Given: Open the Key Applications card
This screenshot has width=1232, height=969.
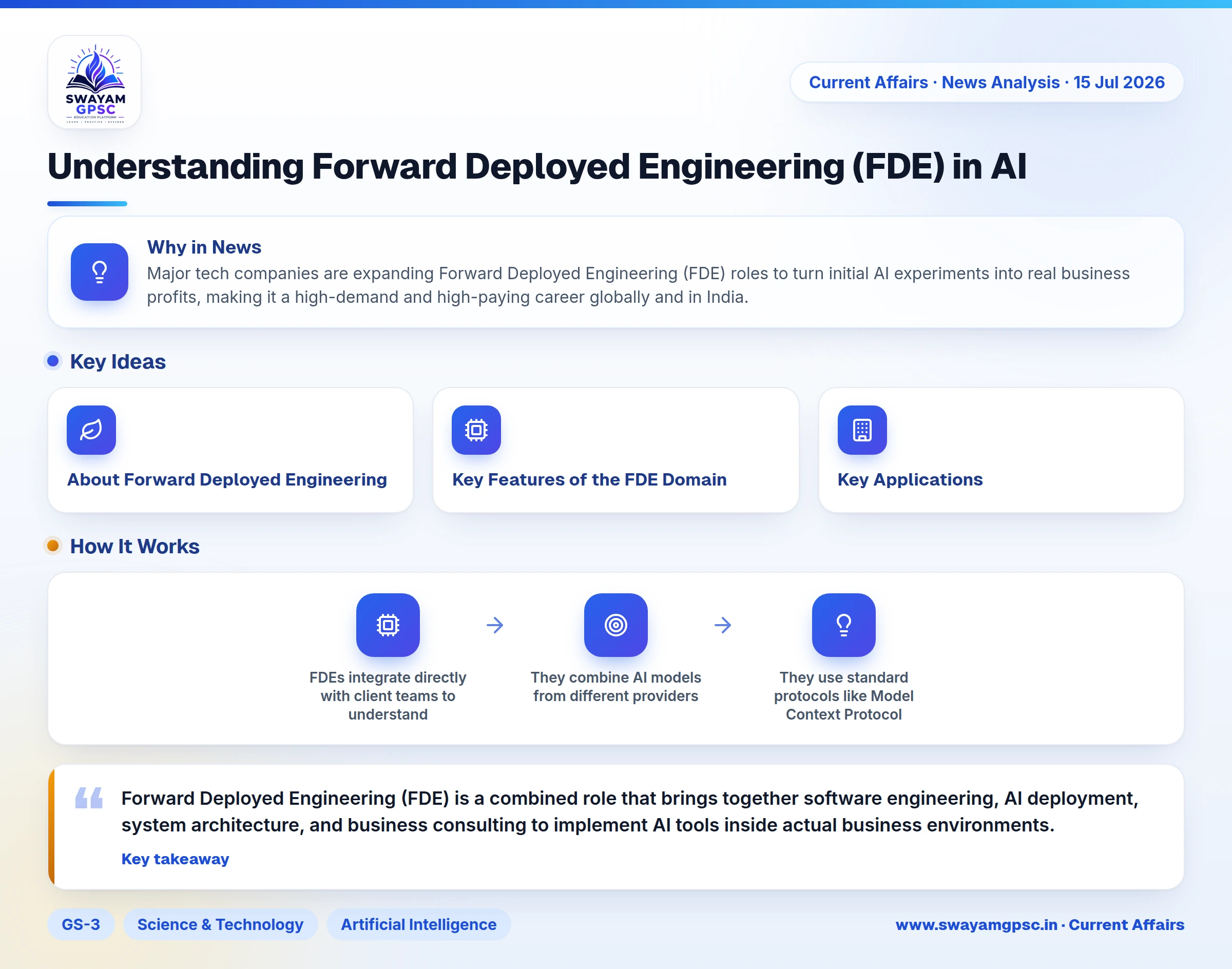Looking at the screenshot, I should point(1001,451).
